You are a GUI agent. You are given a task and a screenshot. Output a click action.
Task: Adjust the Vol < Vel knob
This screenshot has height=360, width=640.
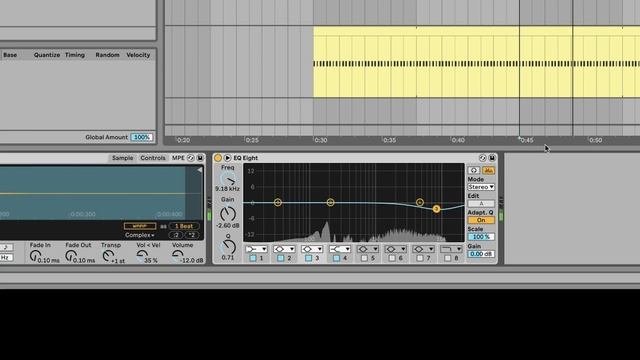click(x=142, y=256)
